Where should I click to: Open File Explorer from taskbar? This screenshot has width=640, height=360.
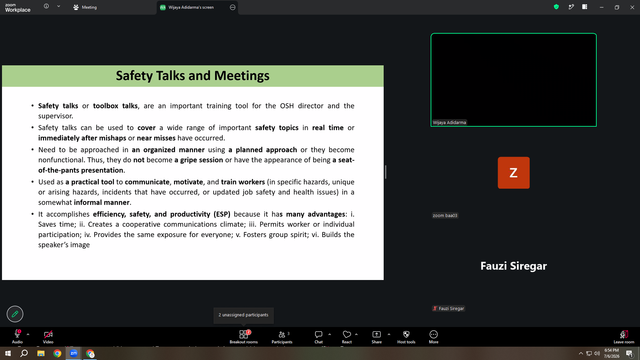pyautogui.click(x=41, y=353)
